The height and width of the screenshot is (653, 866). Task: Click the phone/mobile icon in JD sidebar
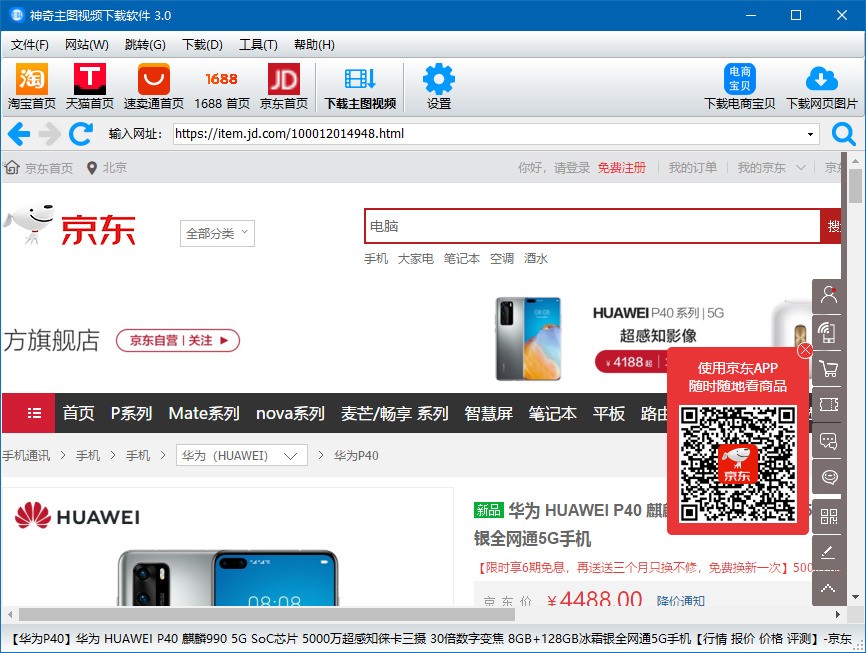coord(828,333)
